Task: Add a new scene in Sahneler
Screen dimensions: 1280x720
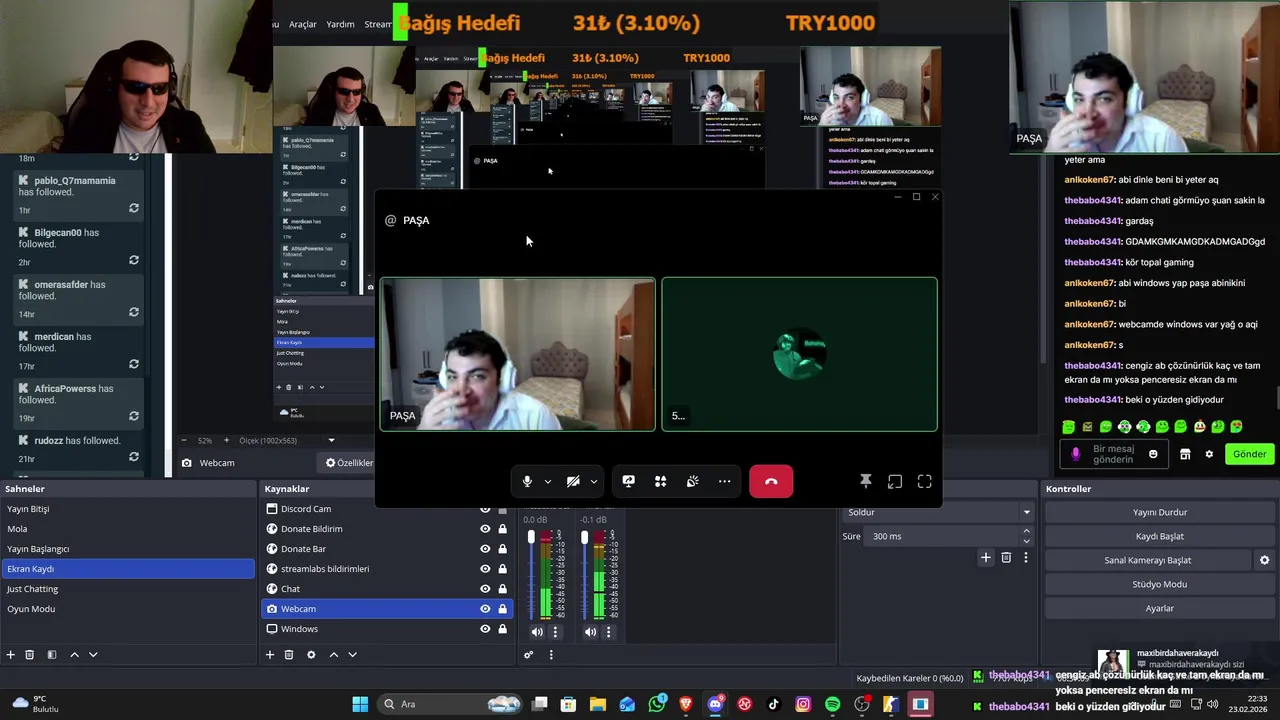Action: click(11, 655)
